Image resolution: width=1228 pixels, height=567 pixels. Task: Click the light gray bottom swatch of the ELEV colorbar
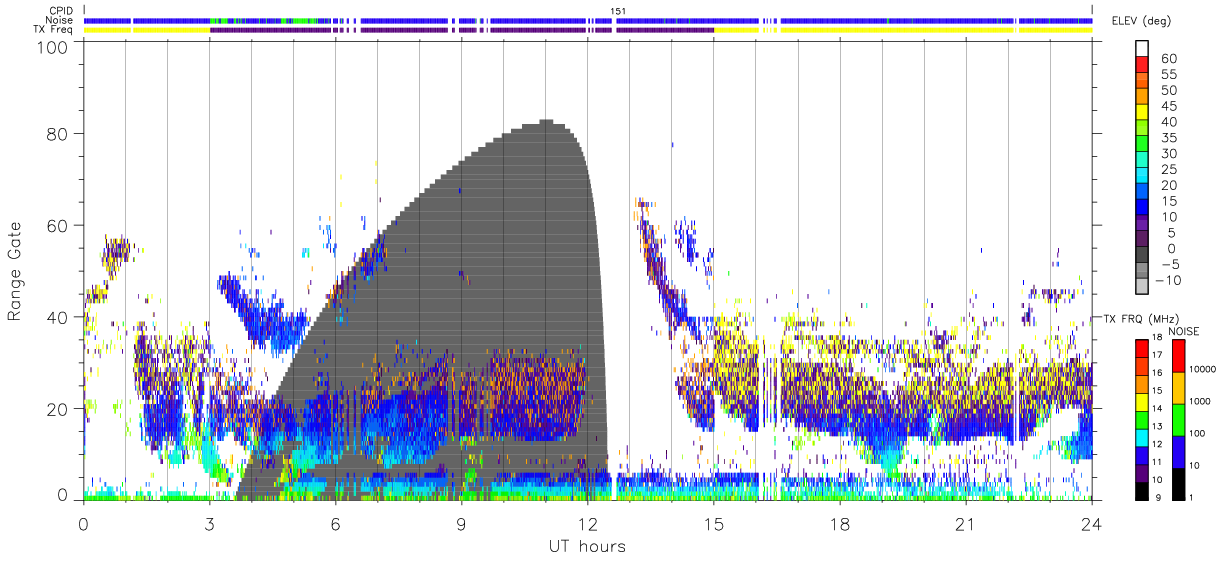click(x=1141, y=284)
